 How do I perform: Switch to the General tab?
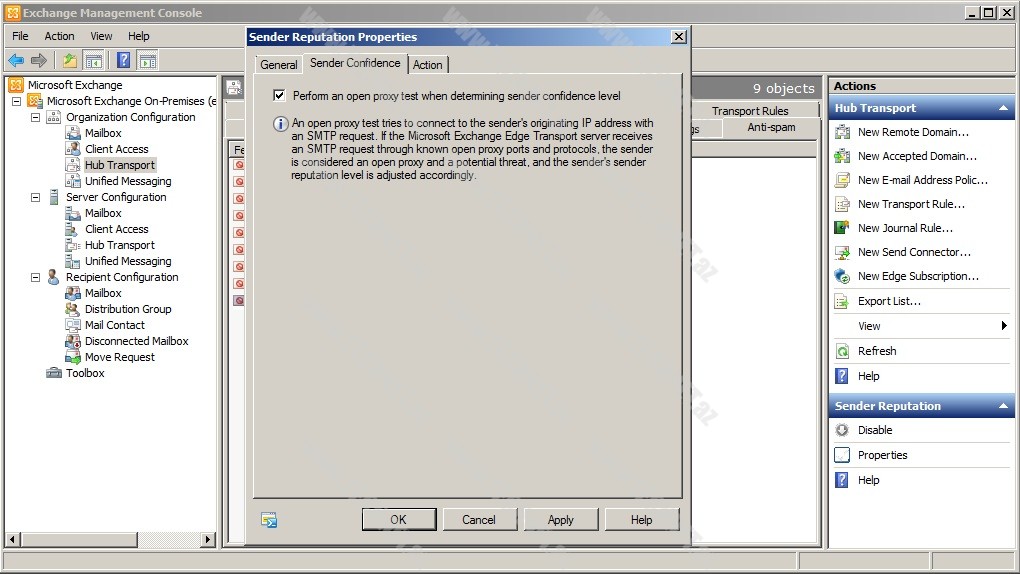point(278,65)
